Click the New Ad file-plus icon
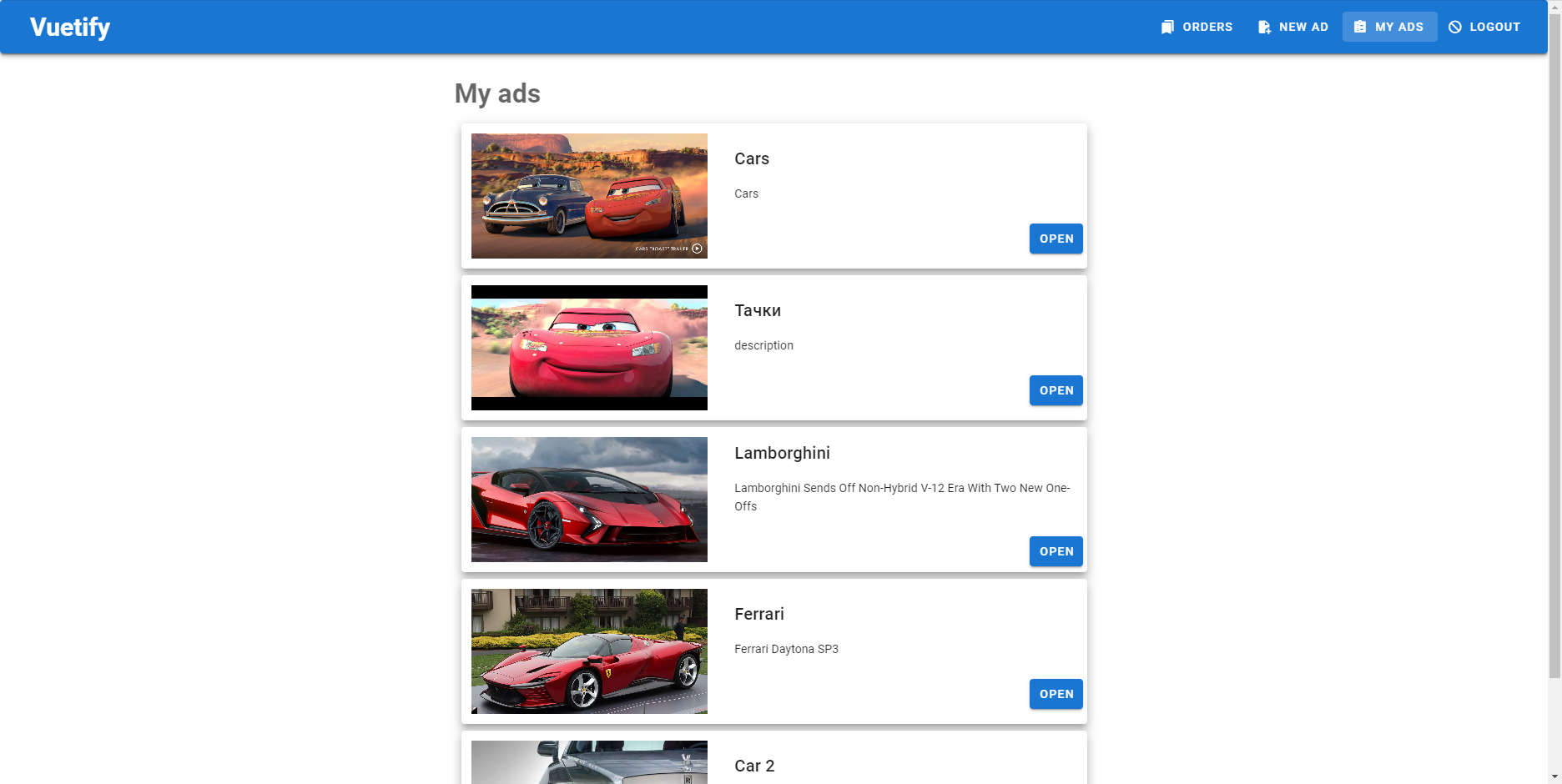Image resolution: width=1562 pixels, height=784 pixels. pos(1264,27)
